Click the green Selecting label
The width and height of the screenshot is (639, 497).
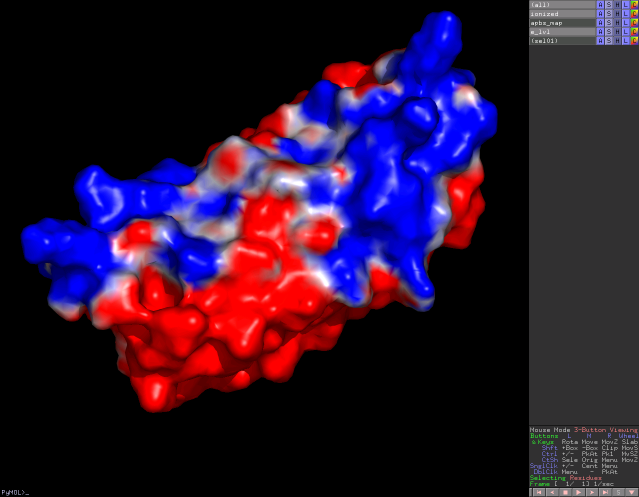[x=548, y=478]
